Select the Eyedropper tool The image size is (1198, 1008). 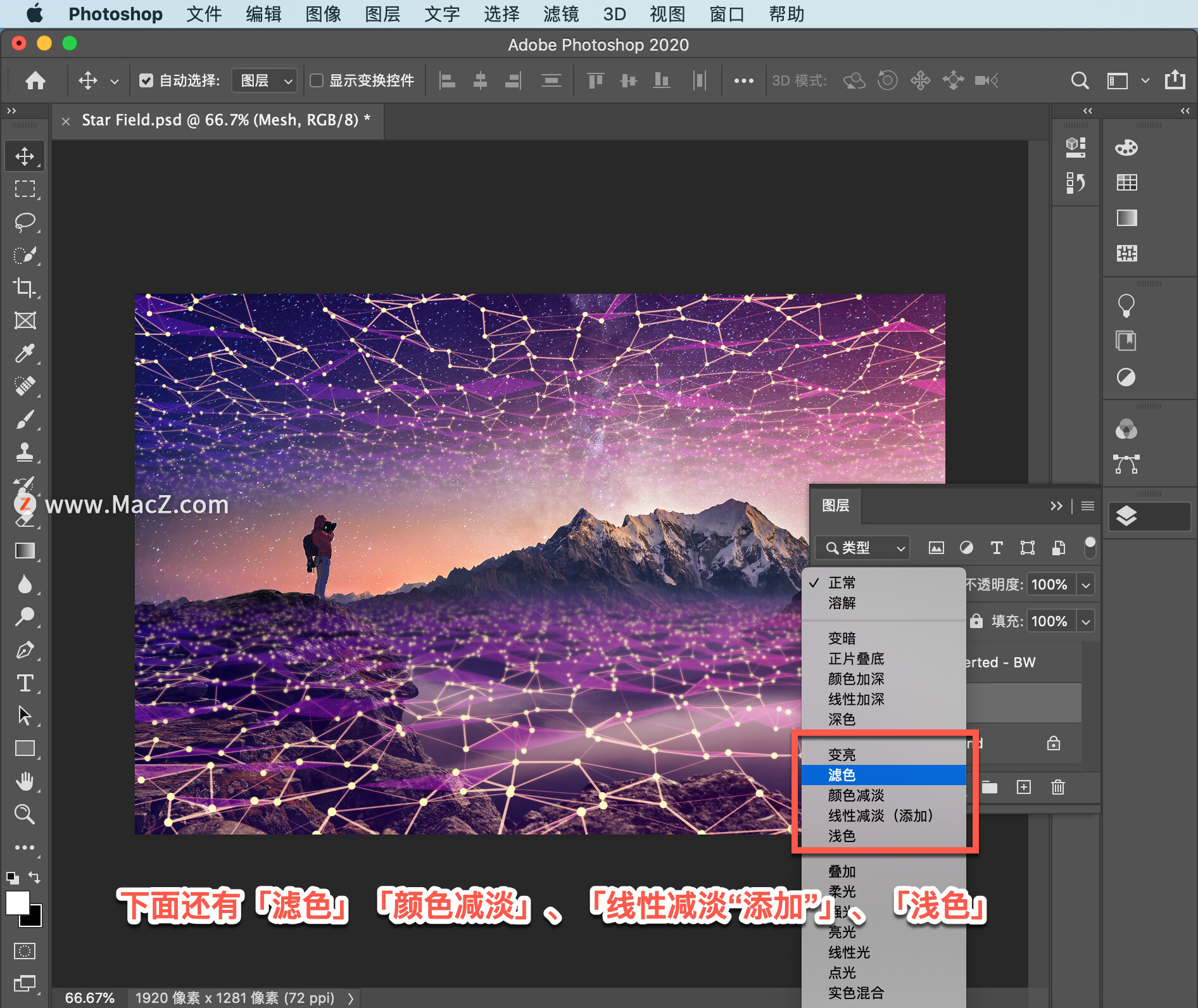pyautogui.click(x=25, y=353)
